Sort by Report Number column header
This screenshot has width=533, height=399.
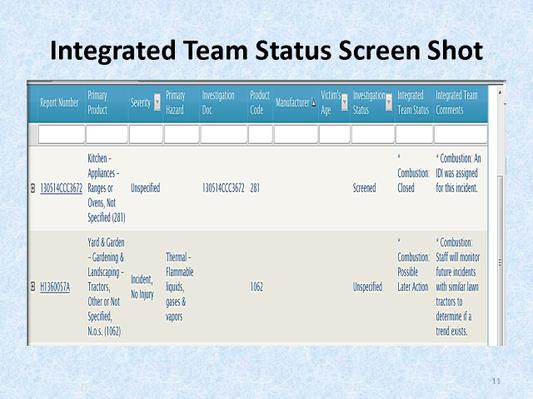pos(59,102)
